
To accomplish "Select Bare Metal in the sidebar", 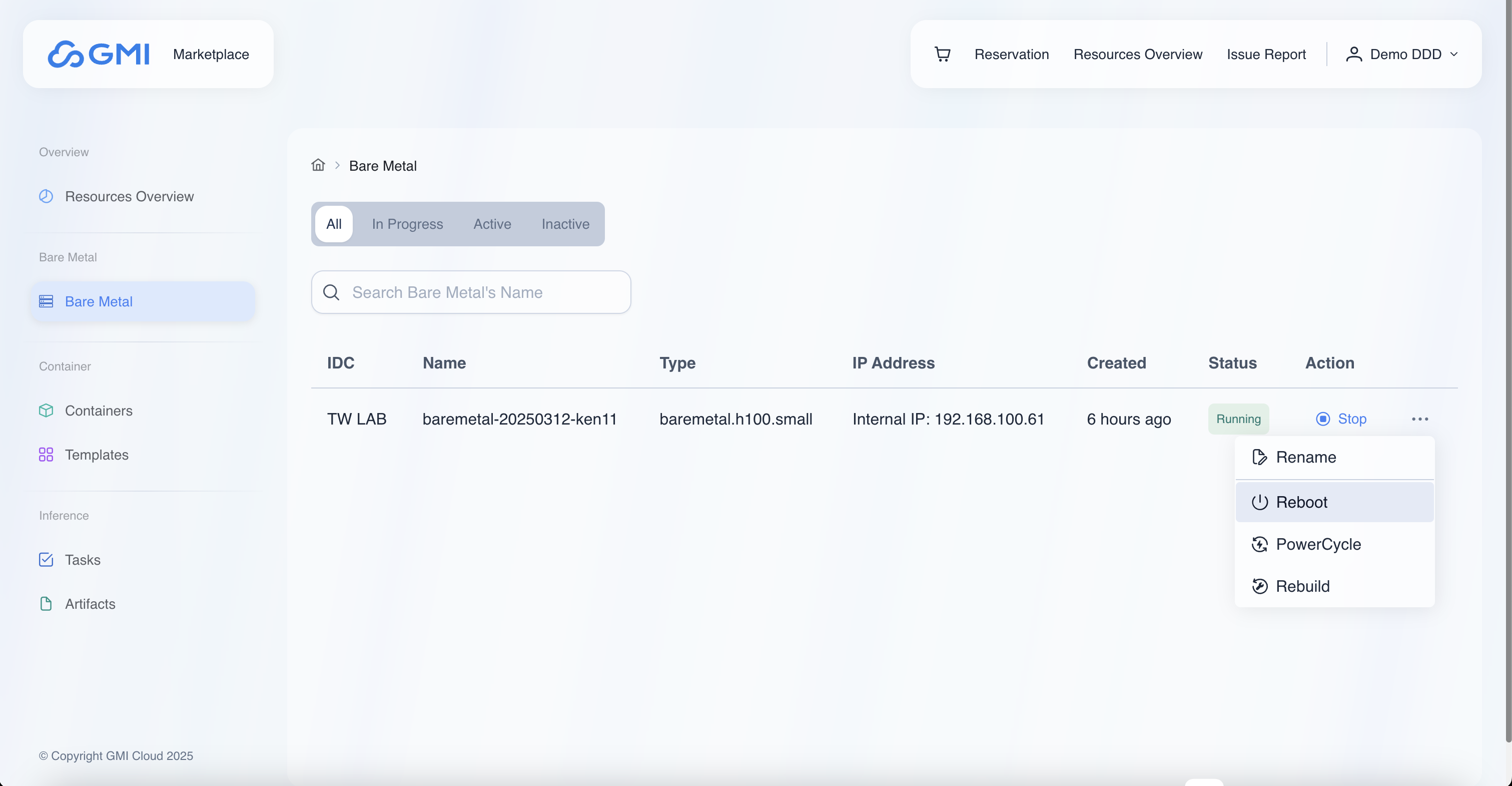I will click(143, 301).
